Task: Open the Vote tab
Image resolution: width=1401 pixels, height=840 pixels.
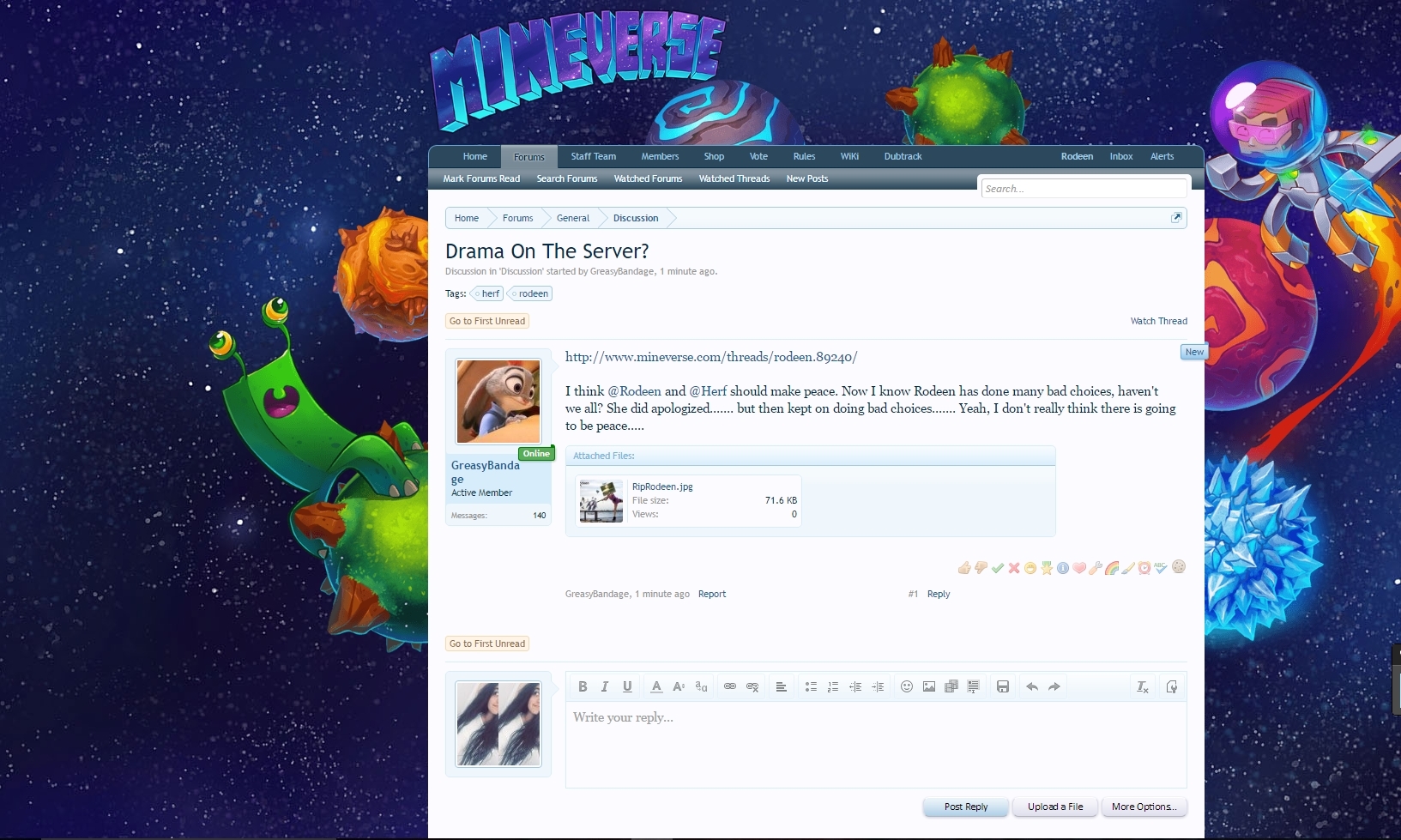Action: (758, 156)
